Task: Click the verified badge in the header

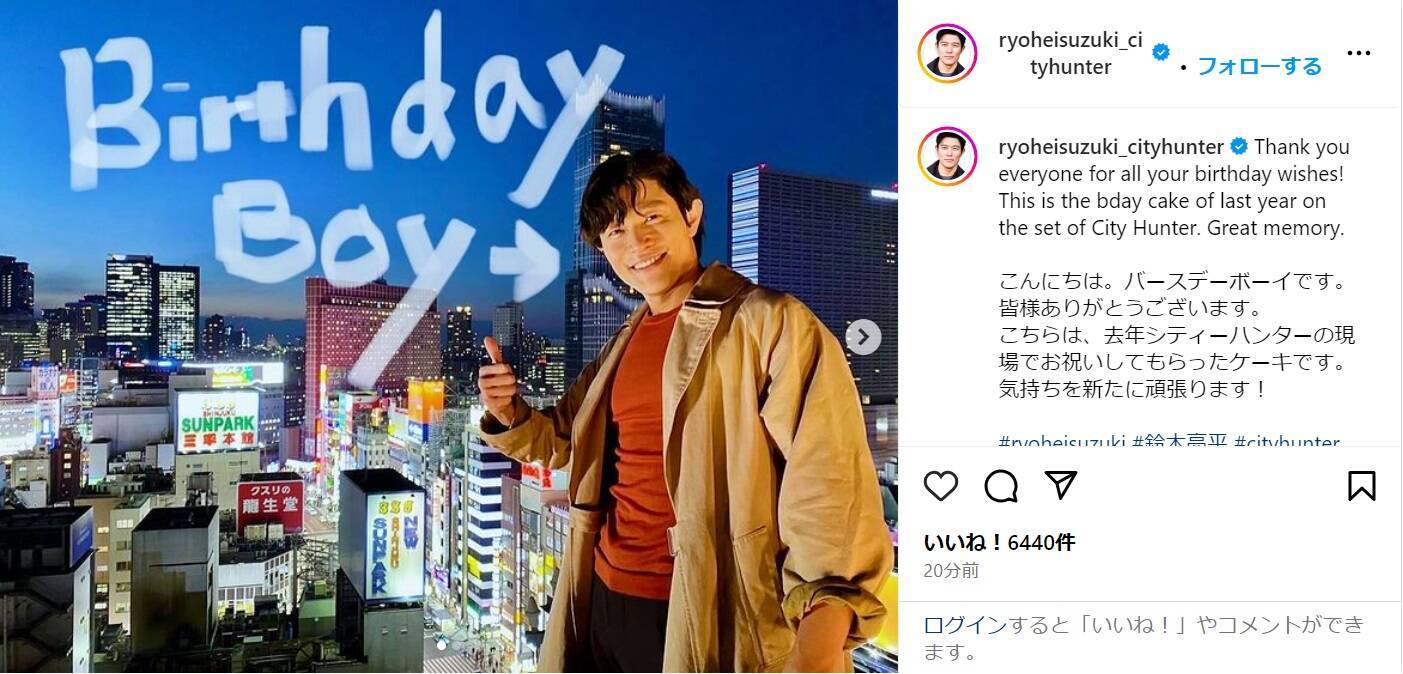Action: coord(1161,52)
